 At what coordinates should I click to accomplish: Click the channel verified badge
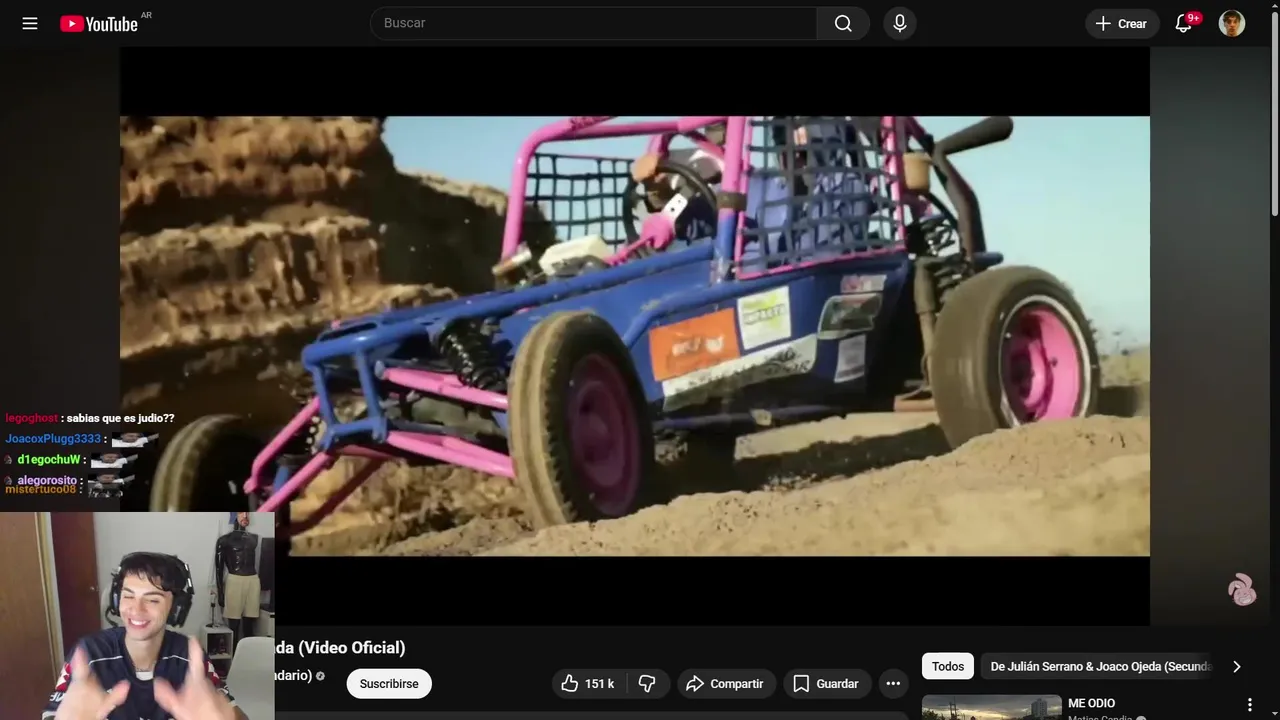[320, 676]
